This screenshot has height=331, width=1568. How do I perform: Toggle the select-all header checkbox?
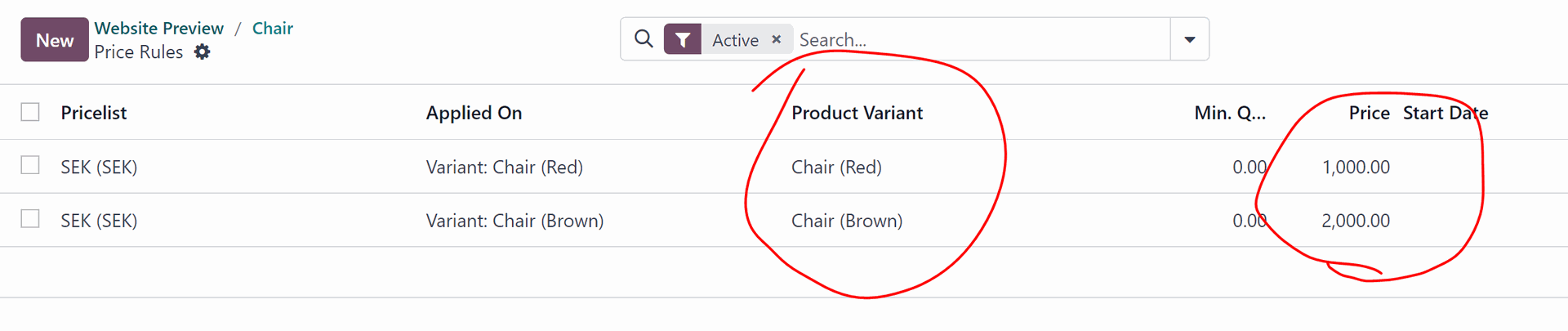(x=30, y=112)
